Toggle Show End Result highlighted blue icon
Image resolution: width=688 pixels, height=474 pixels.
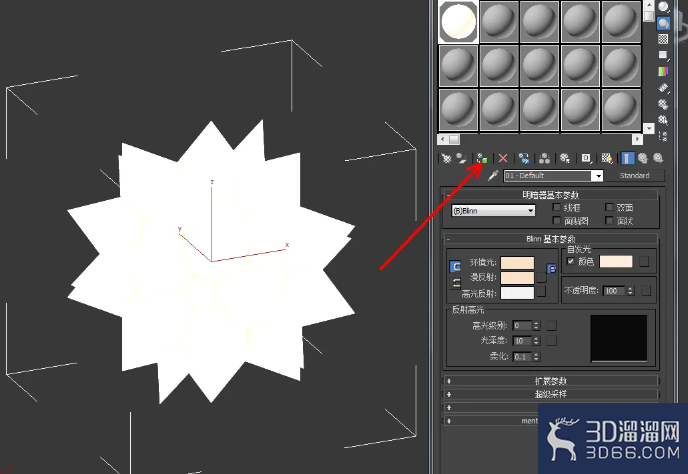pos(628,158)
